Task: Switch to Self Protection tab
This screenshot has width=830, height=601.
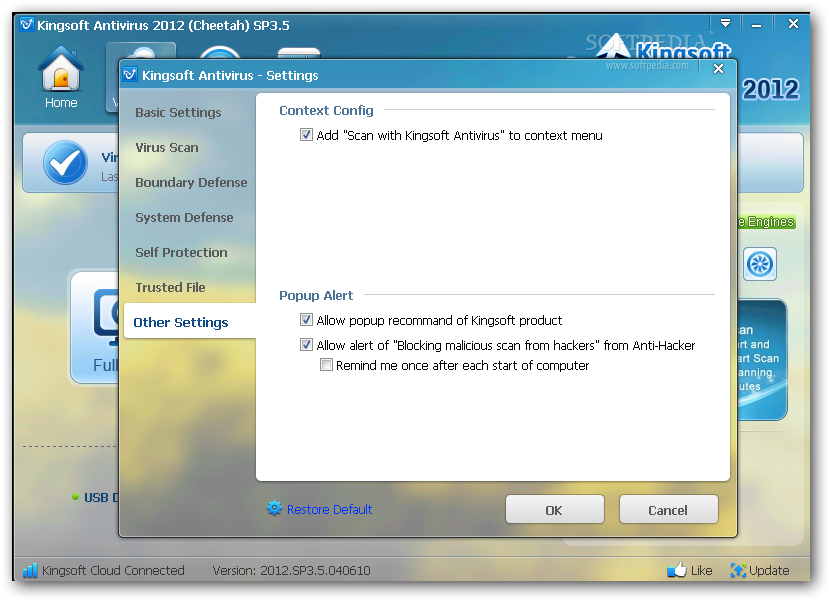Action: click(x=181, y=252)
